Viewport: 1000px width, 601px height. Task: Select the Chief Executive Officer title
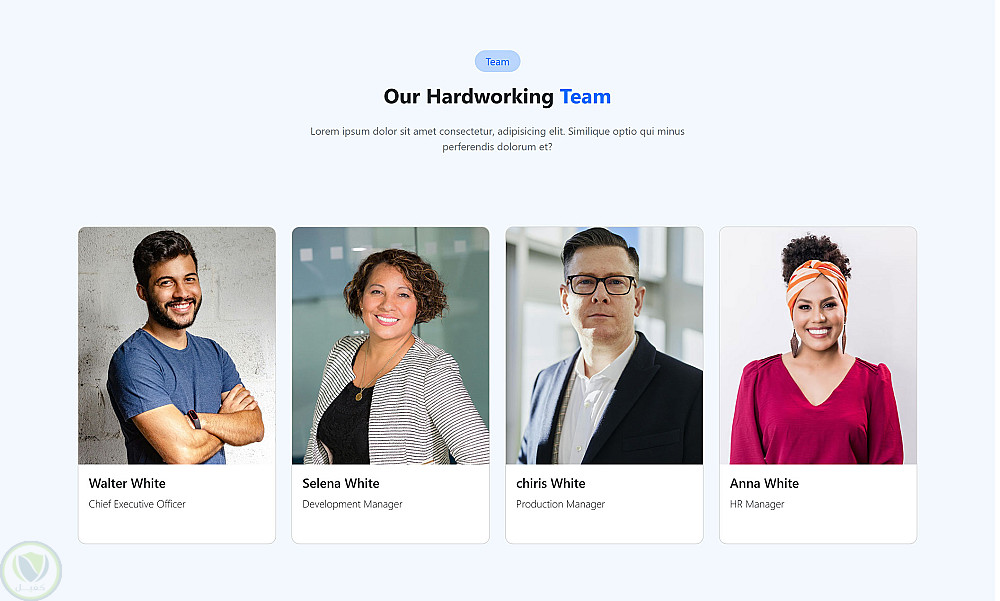tap(137, 504)
